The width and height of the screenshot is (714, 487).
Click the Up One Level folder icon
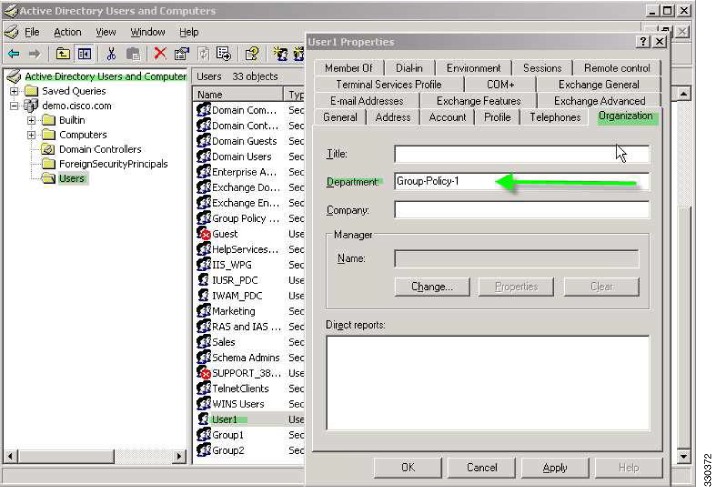pos(62,54)
